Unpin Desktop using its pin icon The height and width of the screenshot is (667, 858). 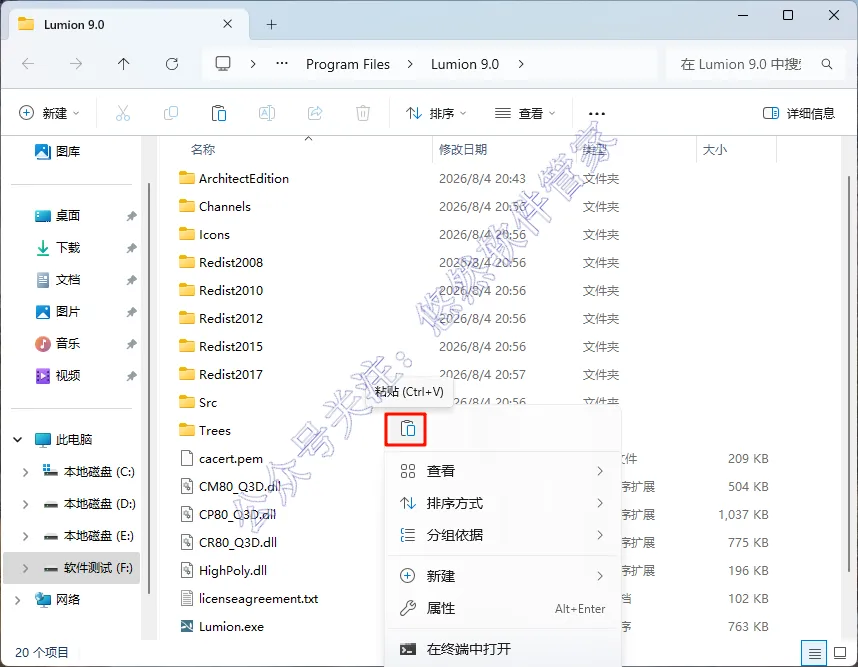click(x=131, y=216)
